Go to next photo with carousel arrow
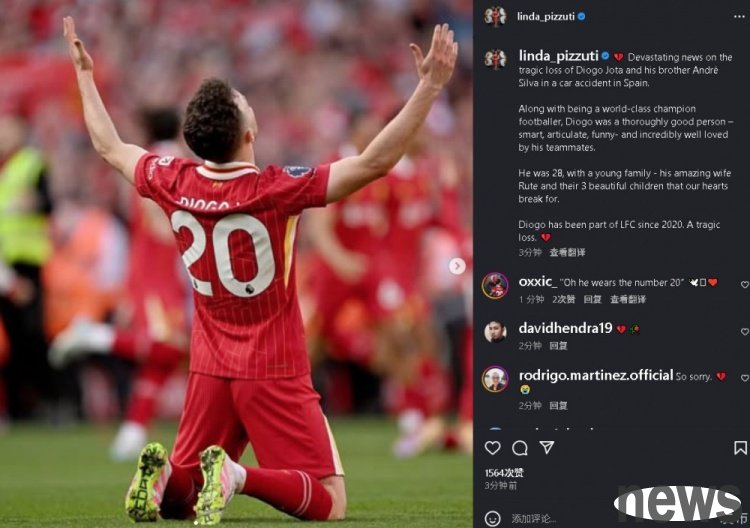 point(457,266)
